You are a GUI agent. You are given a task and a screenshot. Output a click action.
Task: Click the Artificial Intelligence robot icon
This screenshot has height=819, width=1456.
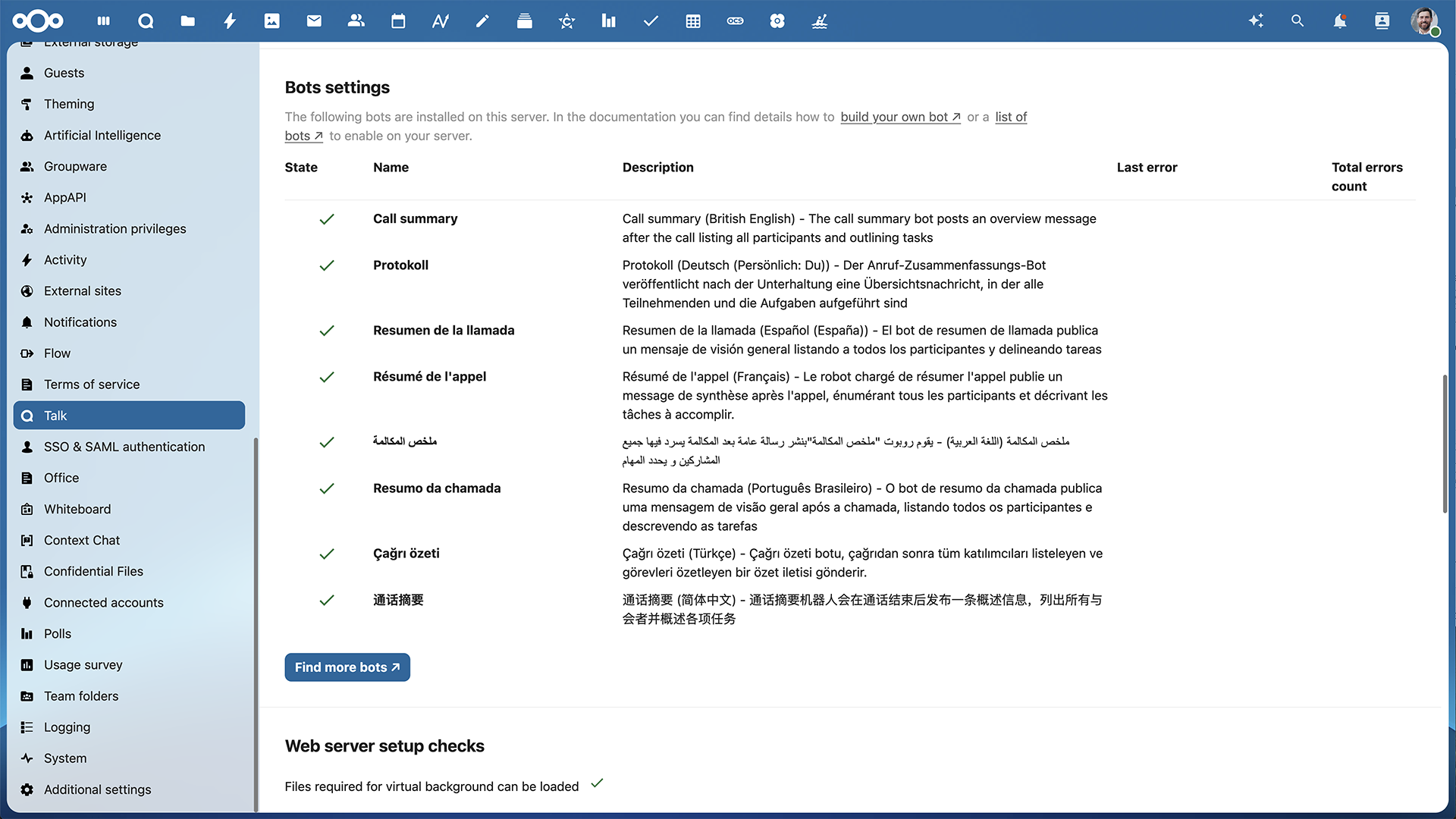(27, 135)
